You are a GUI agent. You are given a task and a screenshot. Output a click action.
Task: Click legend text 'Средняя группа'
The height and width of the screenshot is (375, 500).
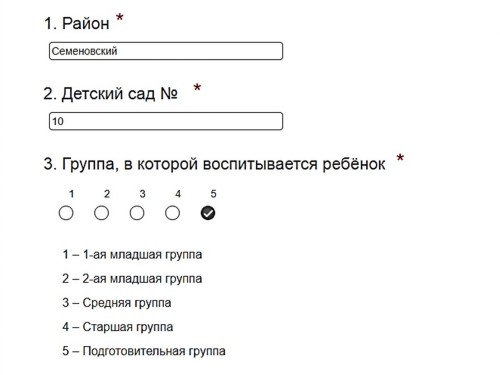click(127, 303)
